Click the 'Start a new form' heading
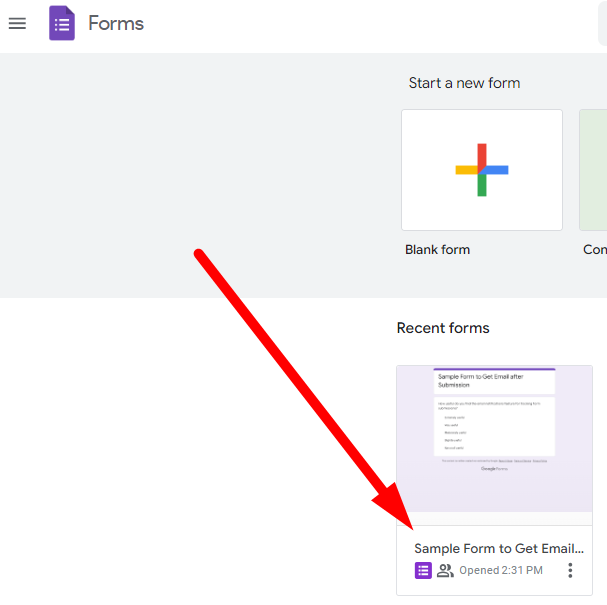 (x=464, y=83)
